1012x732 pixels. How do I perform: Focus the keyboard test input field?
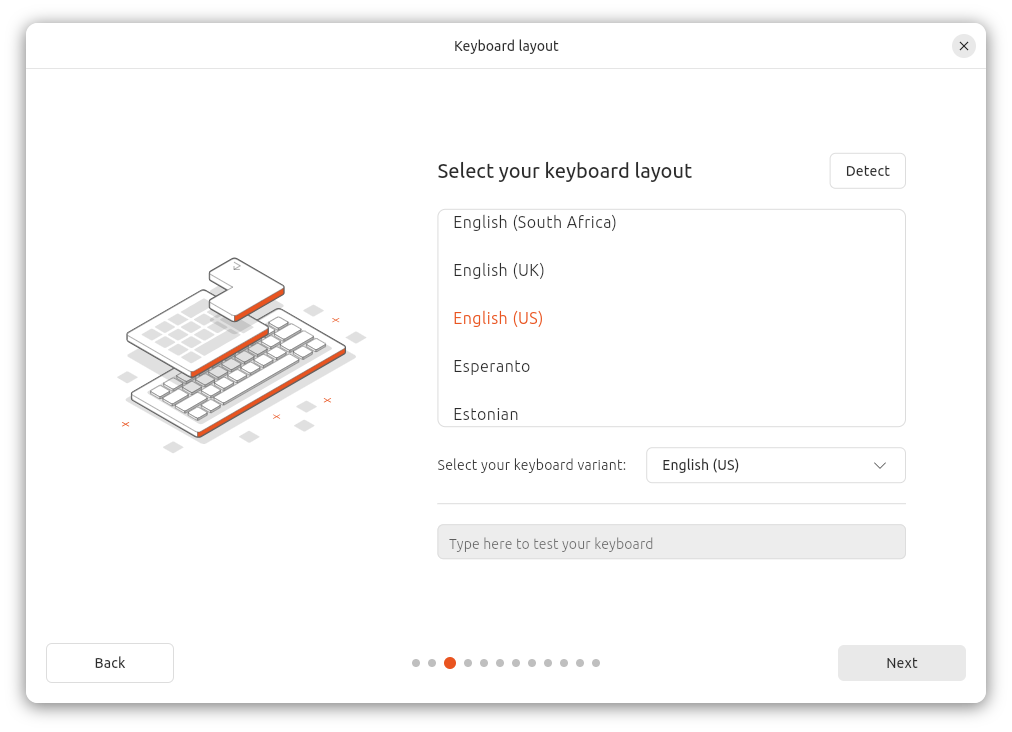click(x=671, y=542)
